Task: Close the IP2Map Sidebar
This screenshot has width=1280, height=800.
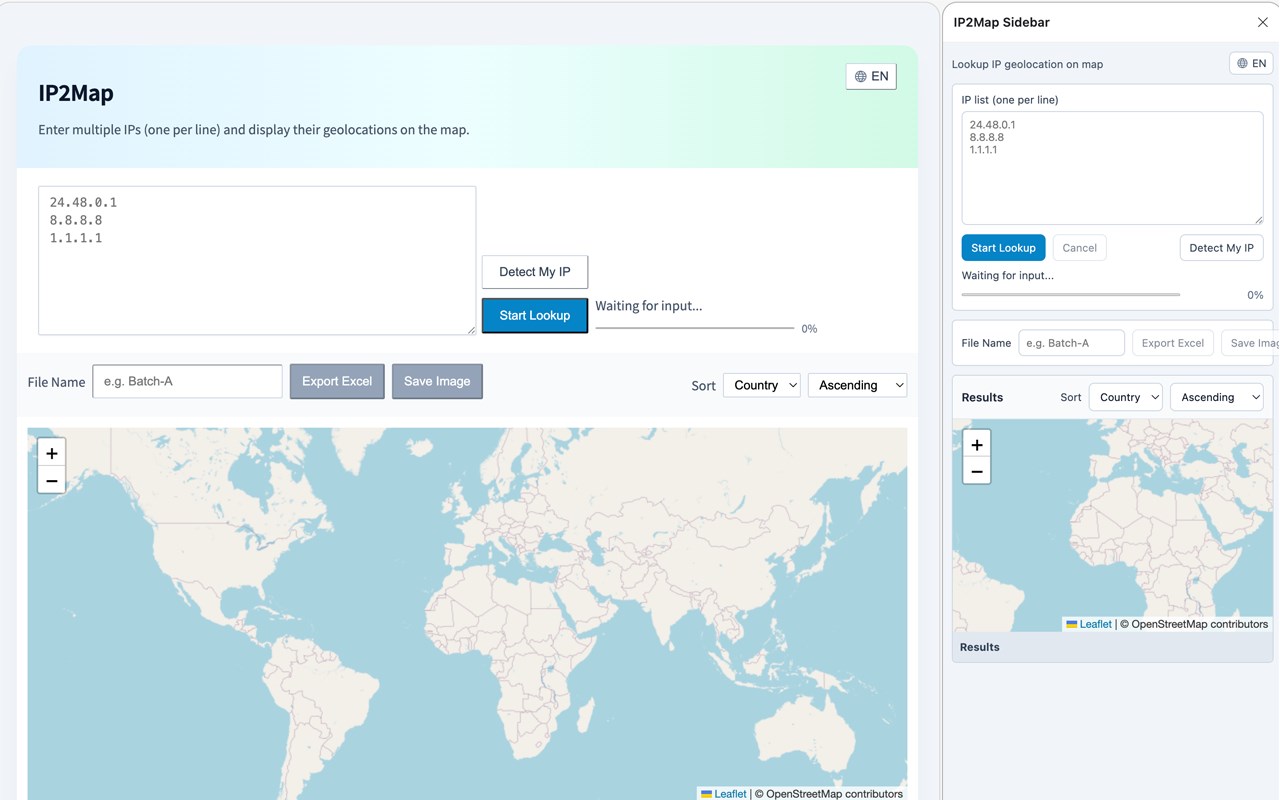Action: click(x=1262, y=22)
